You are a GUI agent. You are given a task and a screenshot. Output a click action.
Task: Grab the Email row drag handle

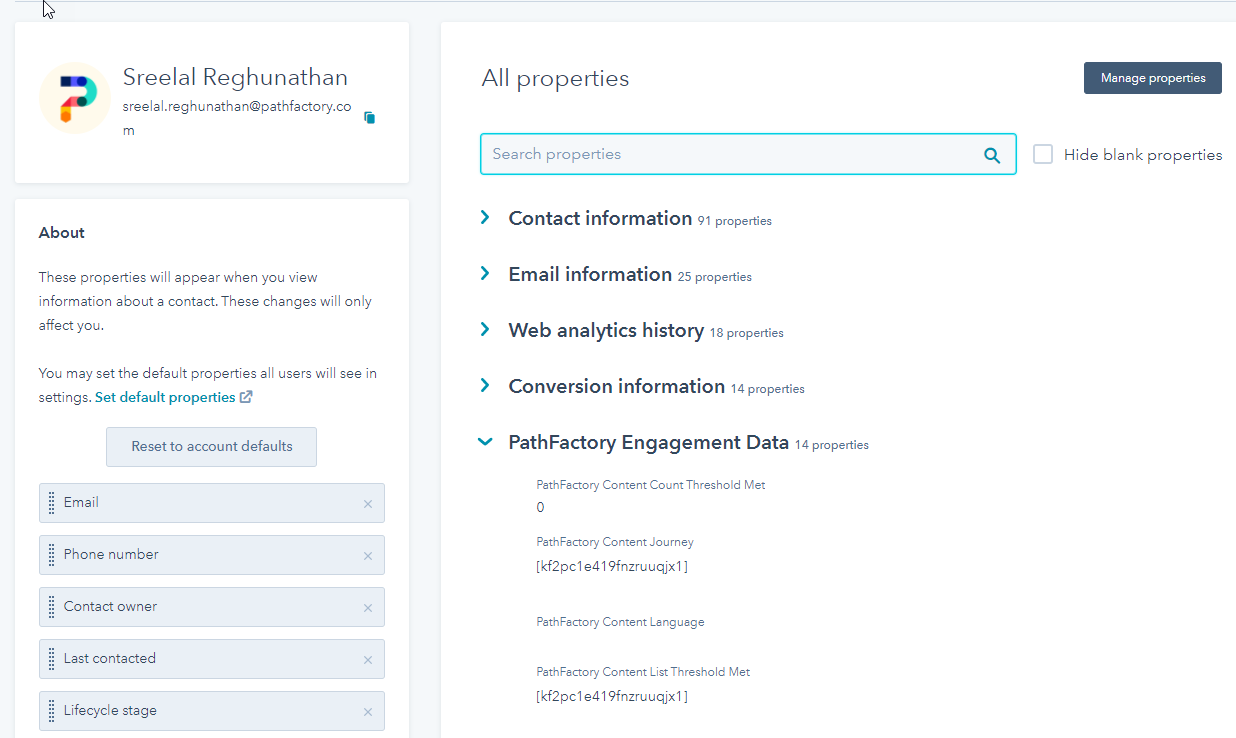(52, 503)
